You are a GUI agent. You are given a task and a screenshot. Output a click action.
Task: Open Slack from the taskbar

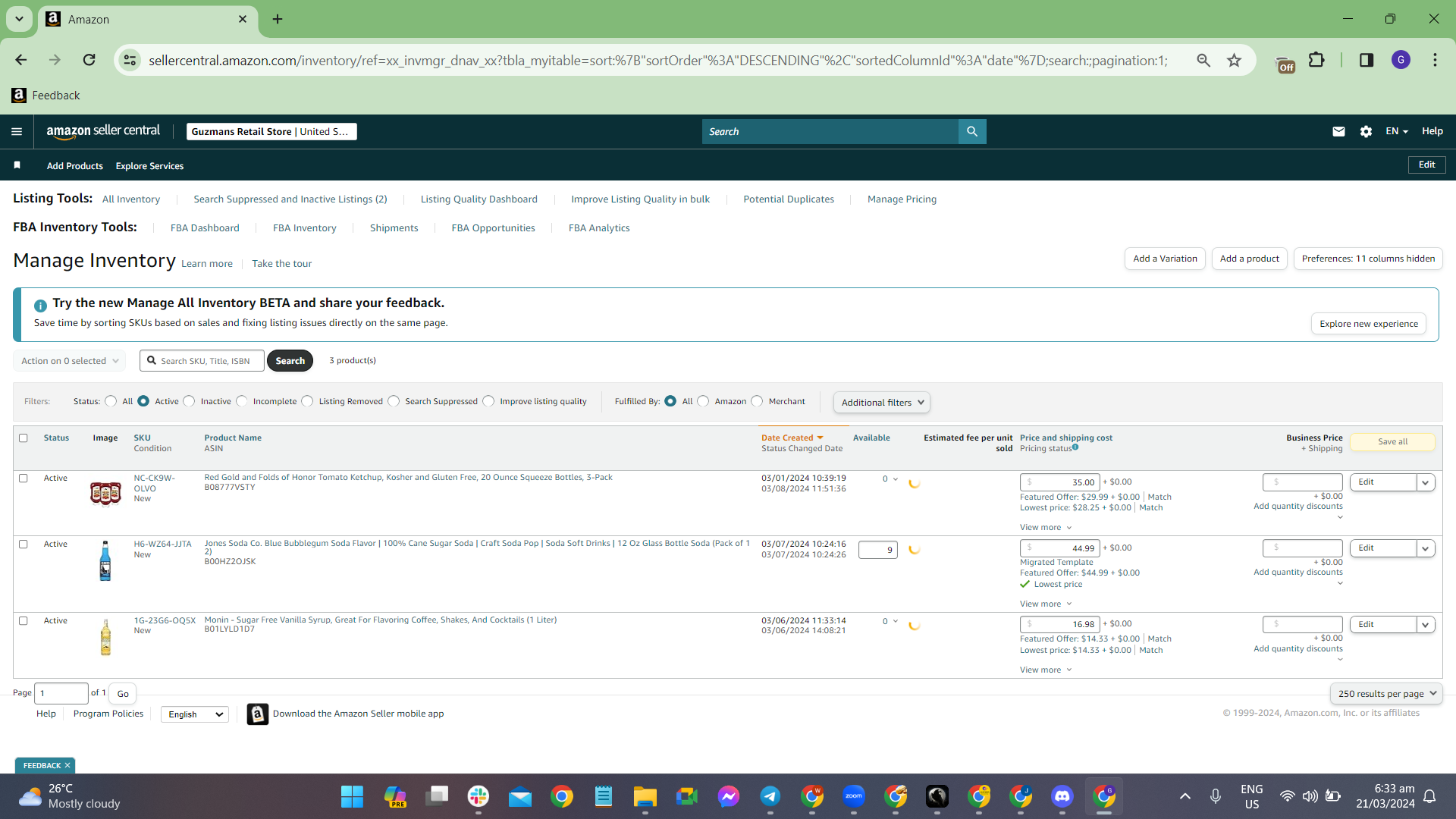pyautogui.click(x=478, y=796)
